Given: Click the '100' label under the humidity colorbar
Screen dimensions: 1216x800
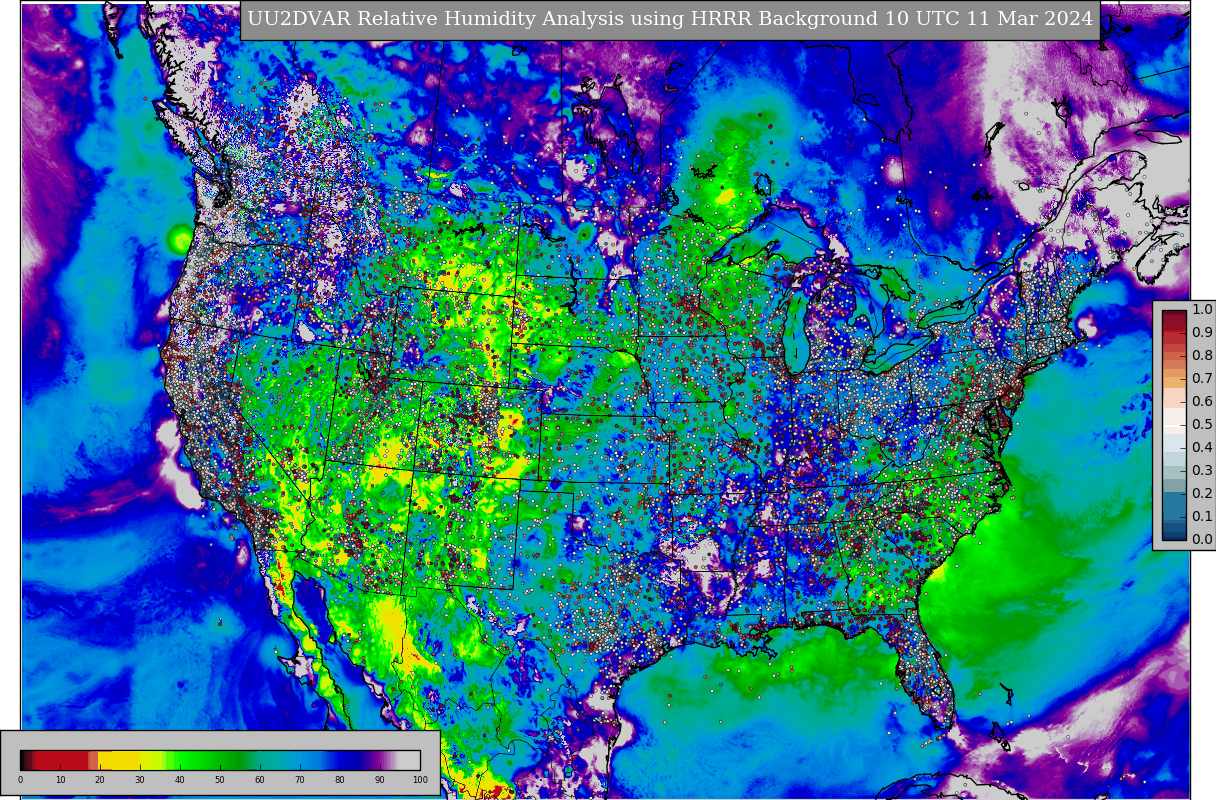Looking at the screenshot, I should tap(420, 780).
